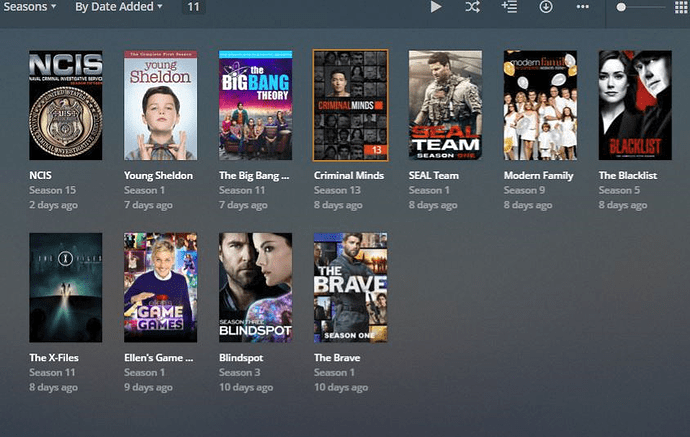
Task: Click the Criminal Minds title link
Action: tap(349, 175)
